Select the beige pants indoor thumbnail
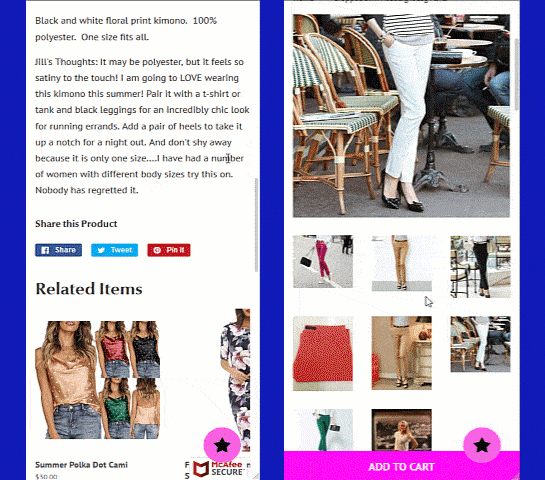 (401, 353)
